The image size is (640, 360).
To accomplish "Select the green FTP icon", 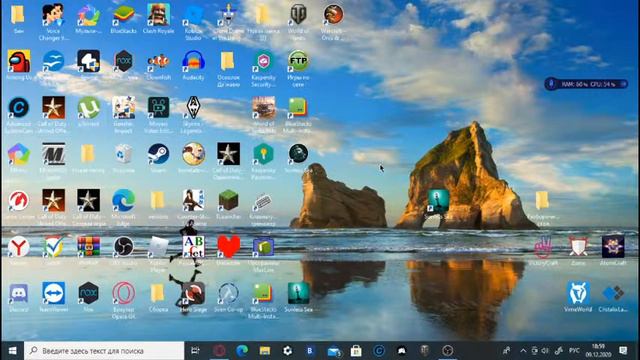I will [x=298, y=61].
